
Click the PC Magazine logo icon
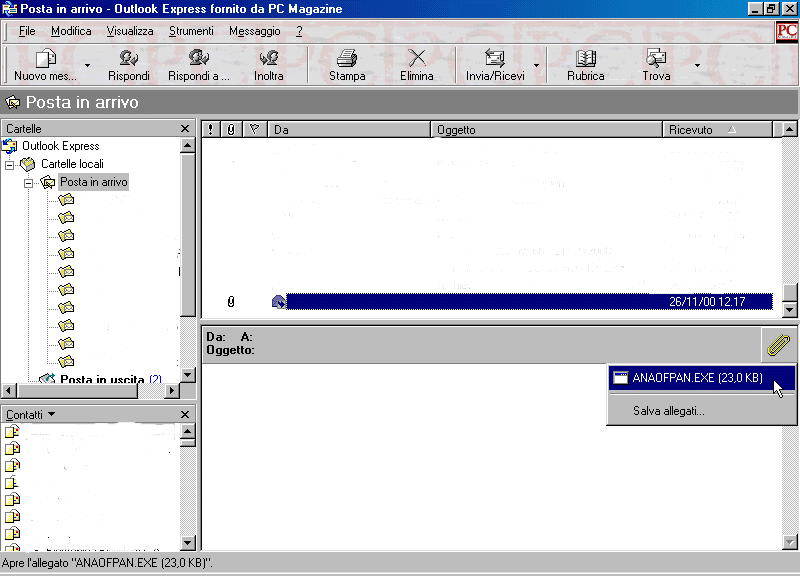tap(786, 32)
